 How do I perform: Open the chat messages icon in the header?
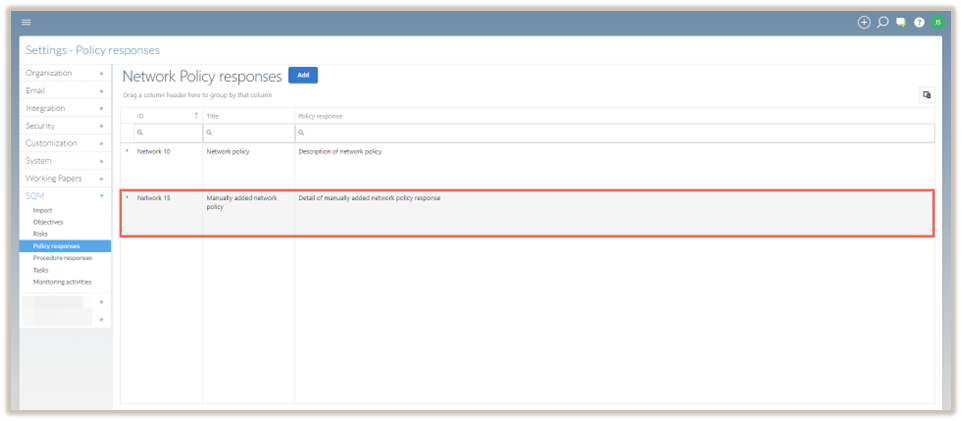click(x=901, y=22)
